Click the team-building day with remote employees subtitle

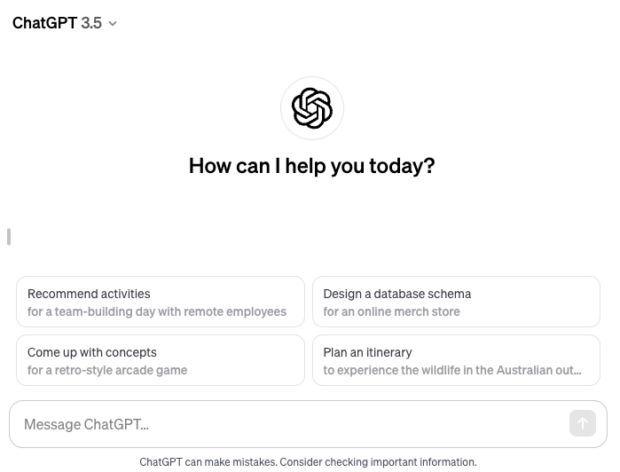(156, 311)
